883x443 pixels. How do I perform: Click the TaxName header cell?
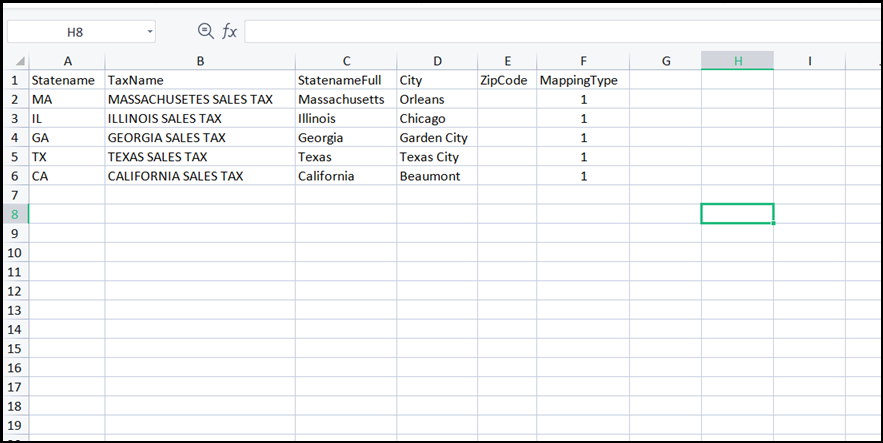tap(200, 80)
